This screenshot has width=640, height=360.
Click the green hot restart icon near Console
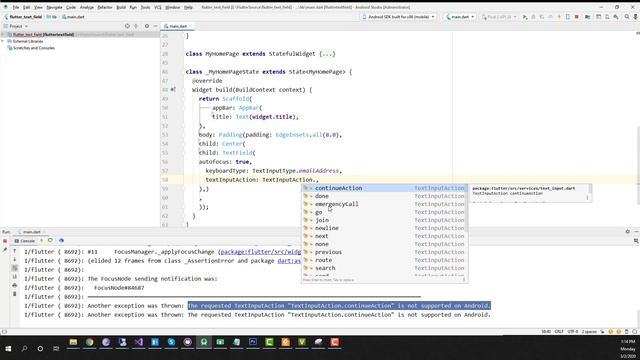click(x=50, y=241)
